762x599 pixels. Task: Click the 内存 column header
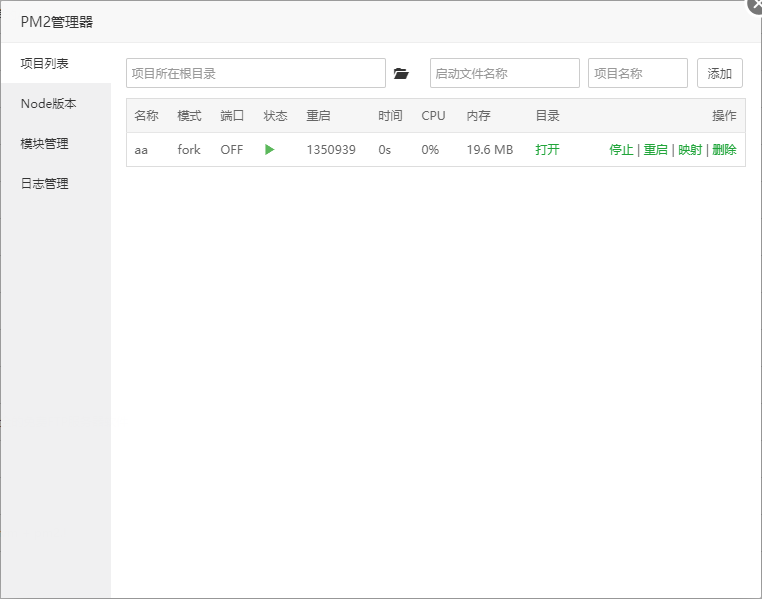pyautogui.click(x=478, y=116)
